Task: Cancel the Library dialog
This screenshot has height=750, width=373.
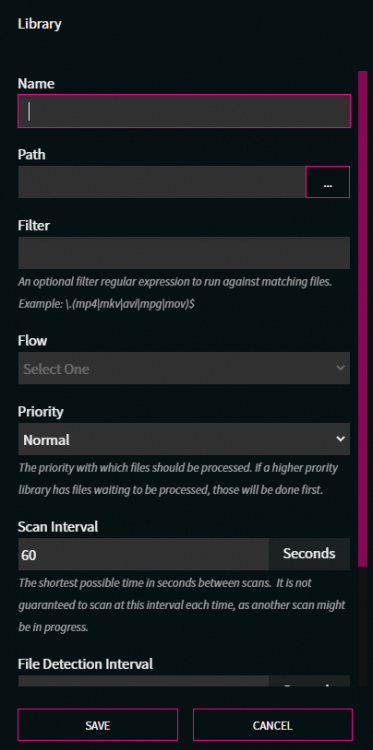Action: (x=273, y=725)
